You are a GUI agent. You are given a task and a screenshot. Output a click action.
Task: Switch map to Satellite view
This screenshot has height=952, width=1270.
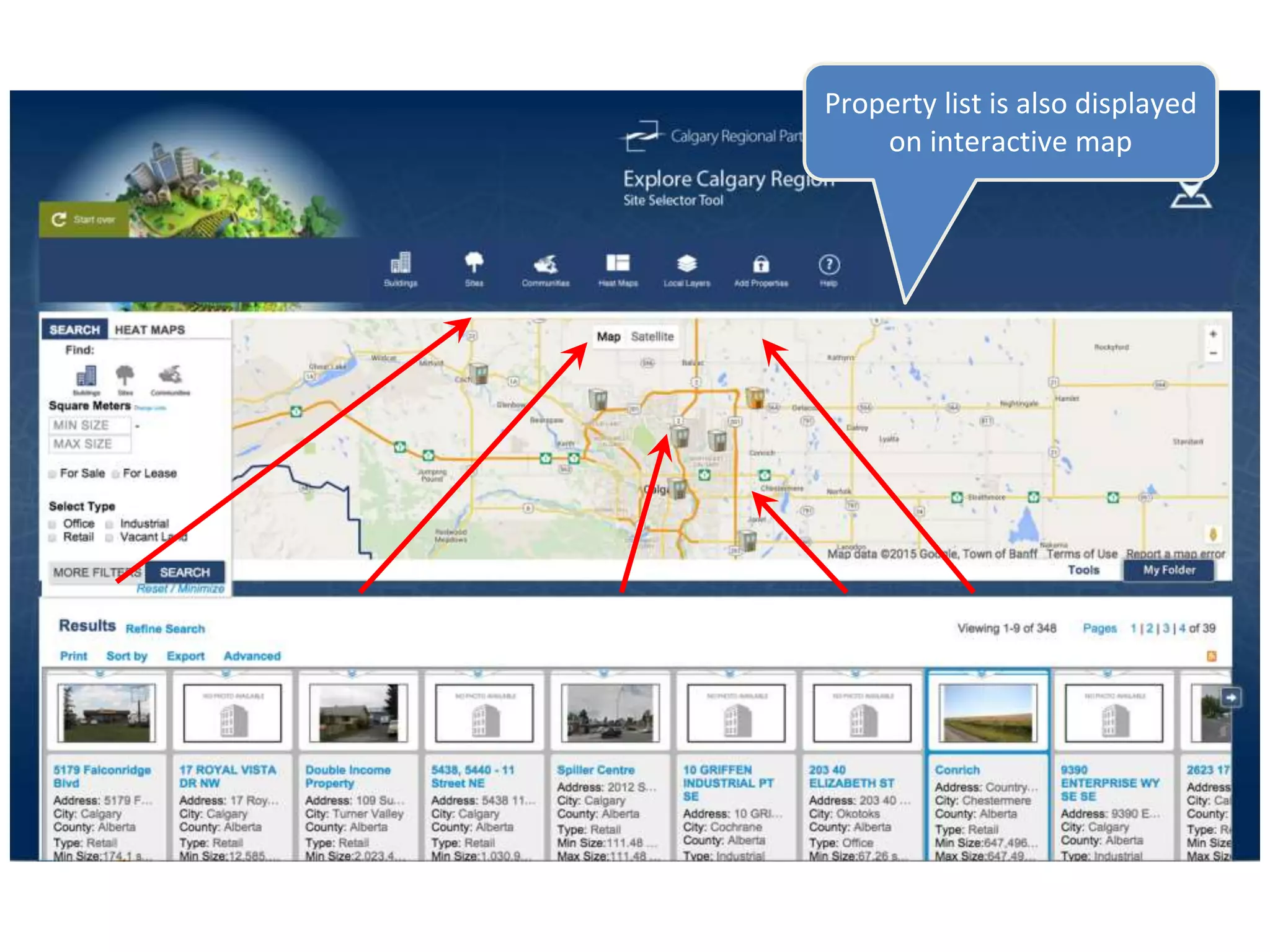coord(652,337)
